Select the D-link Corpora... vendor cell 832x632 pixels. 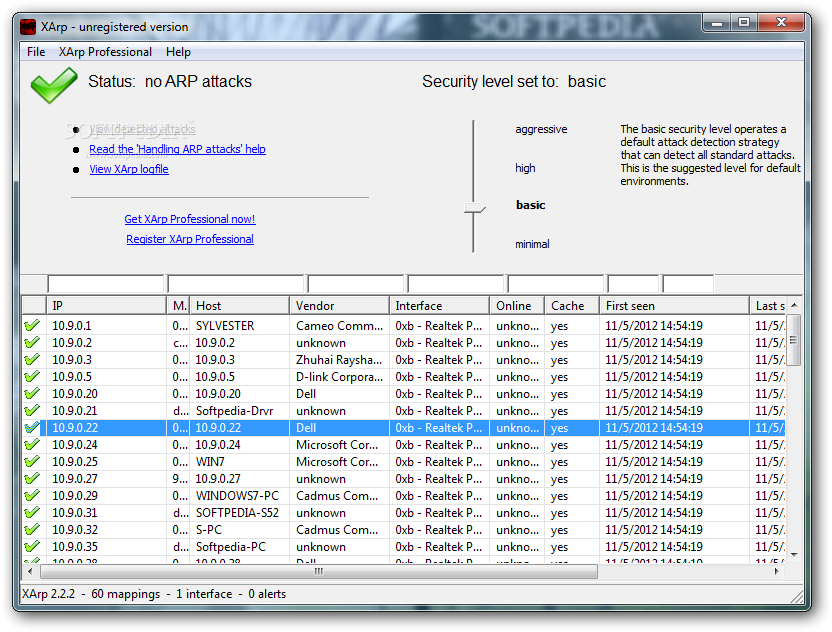[x=339, y=376]
